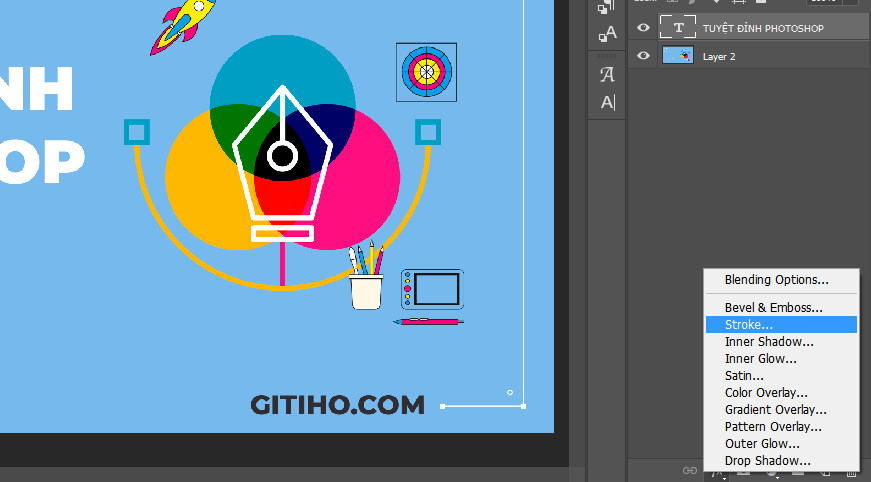Open the Character panel (A| icon)
871x482 pixels.
pyautogui.click(x=607, y=102)
